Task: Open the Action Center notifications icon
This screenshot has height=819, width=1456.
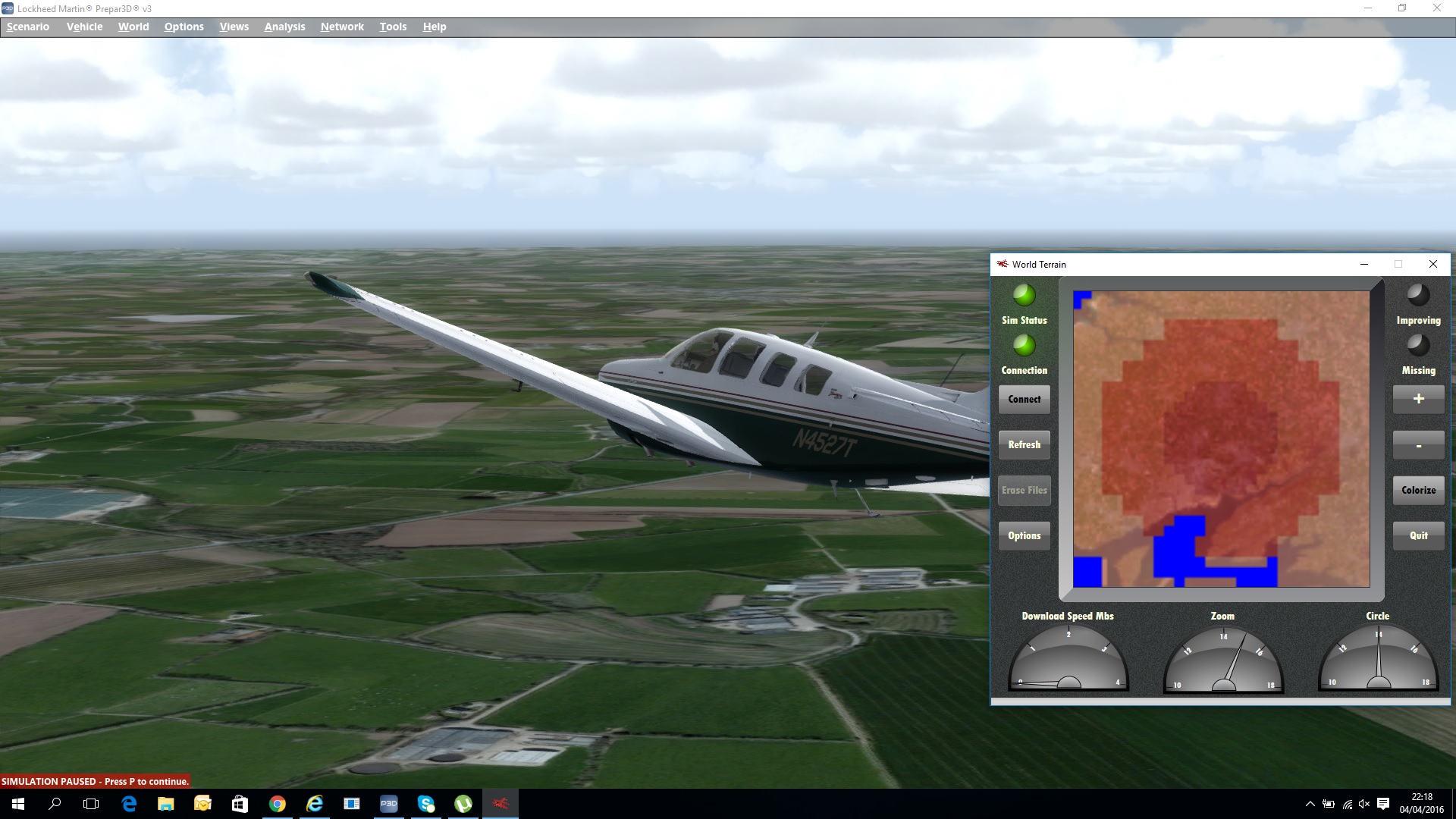Action: click(1383, 804)
